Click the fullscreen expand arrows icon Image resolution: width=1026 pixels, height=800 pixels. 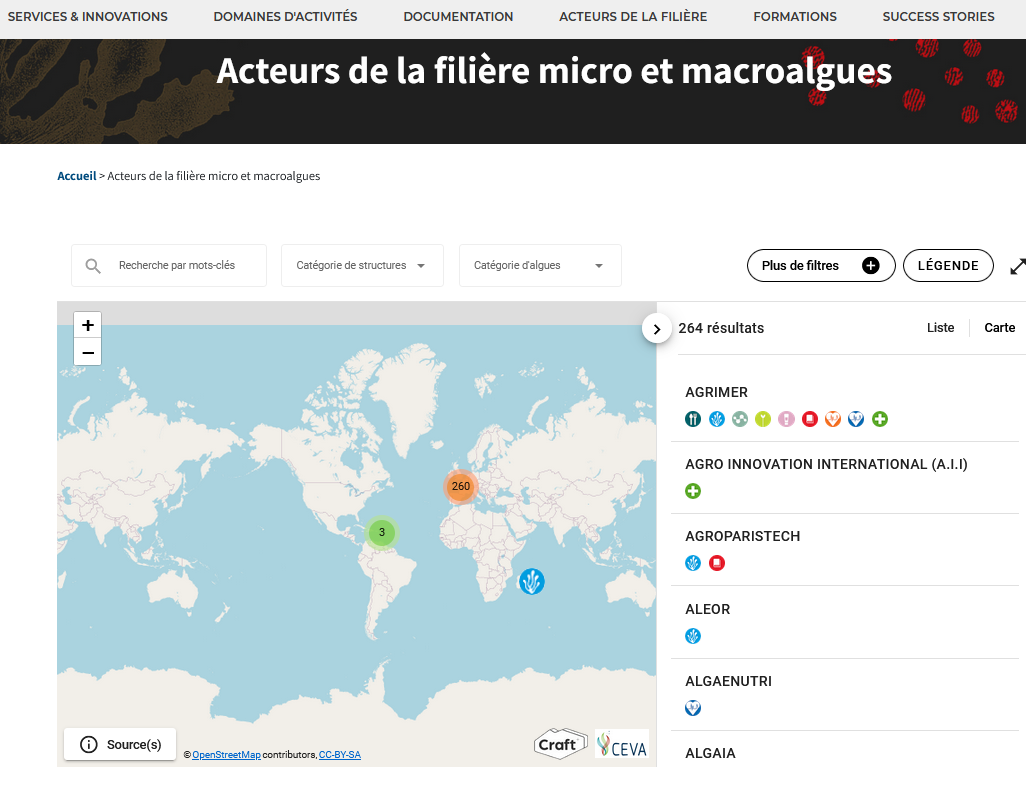[x=1017, y=266]
